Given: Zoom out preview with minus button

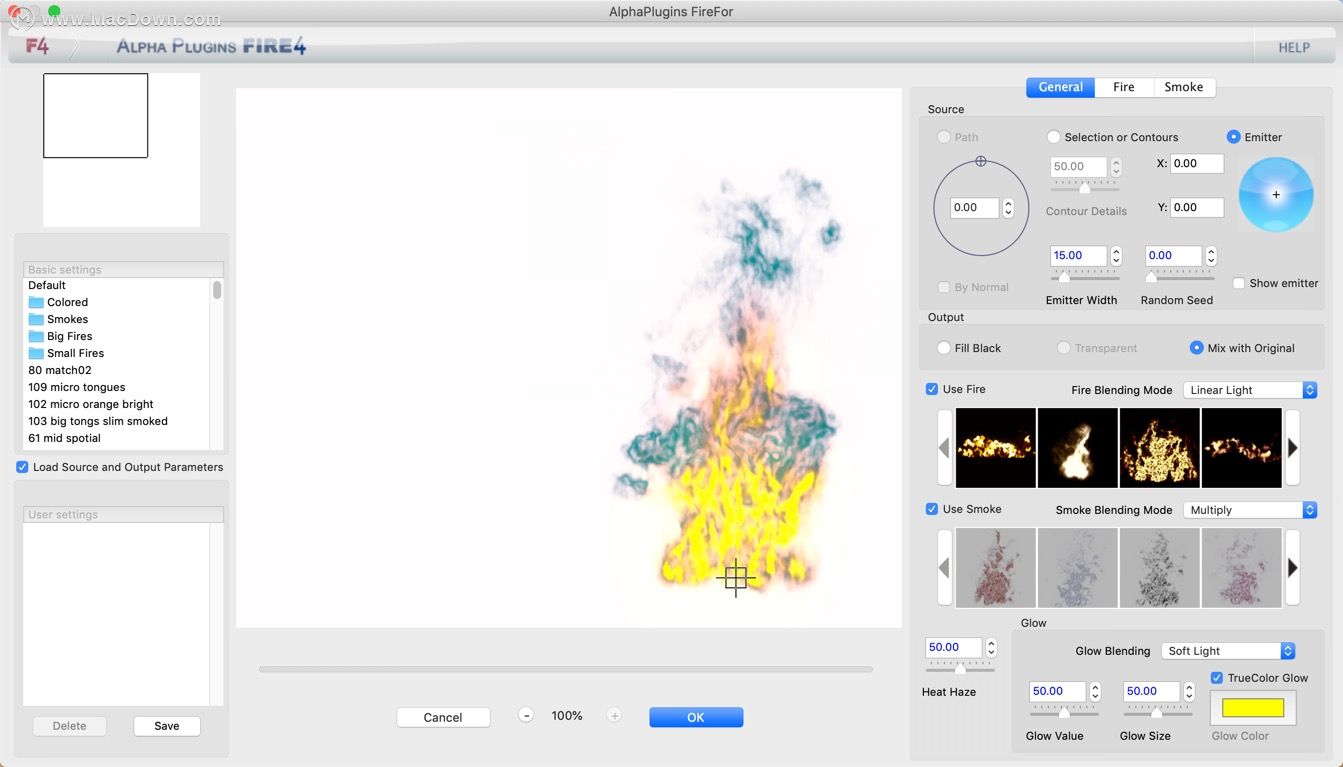Looking at the screenshot, I should point(526,715).
